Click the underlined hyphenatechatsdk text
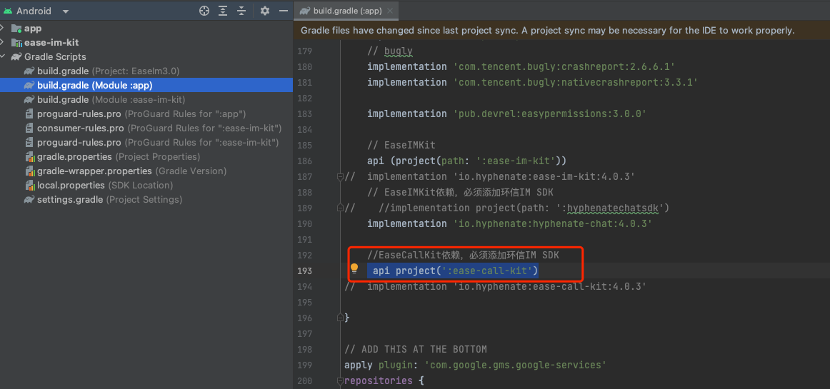The height and width of the screenshot is (390, 830). pos(613,208)
